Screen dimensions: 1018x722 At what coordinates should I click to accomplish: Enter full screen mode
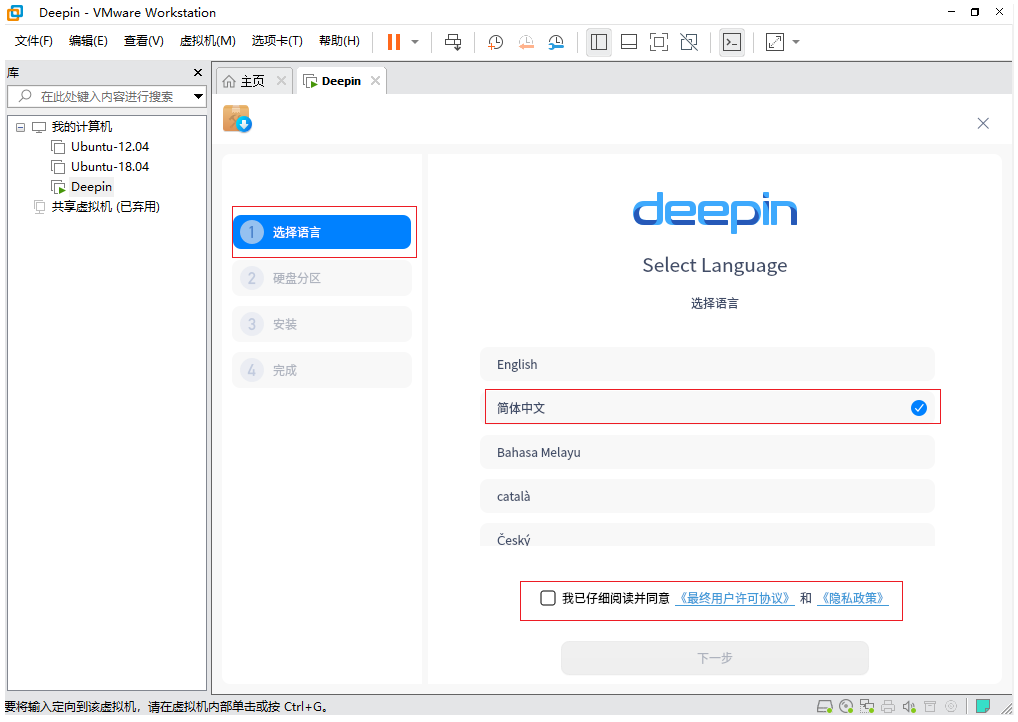tap(659, 42)
